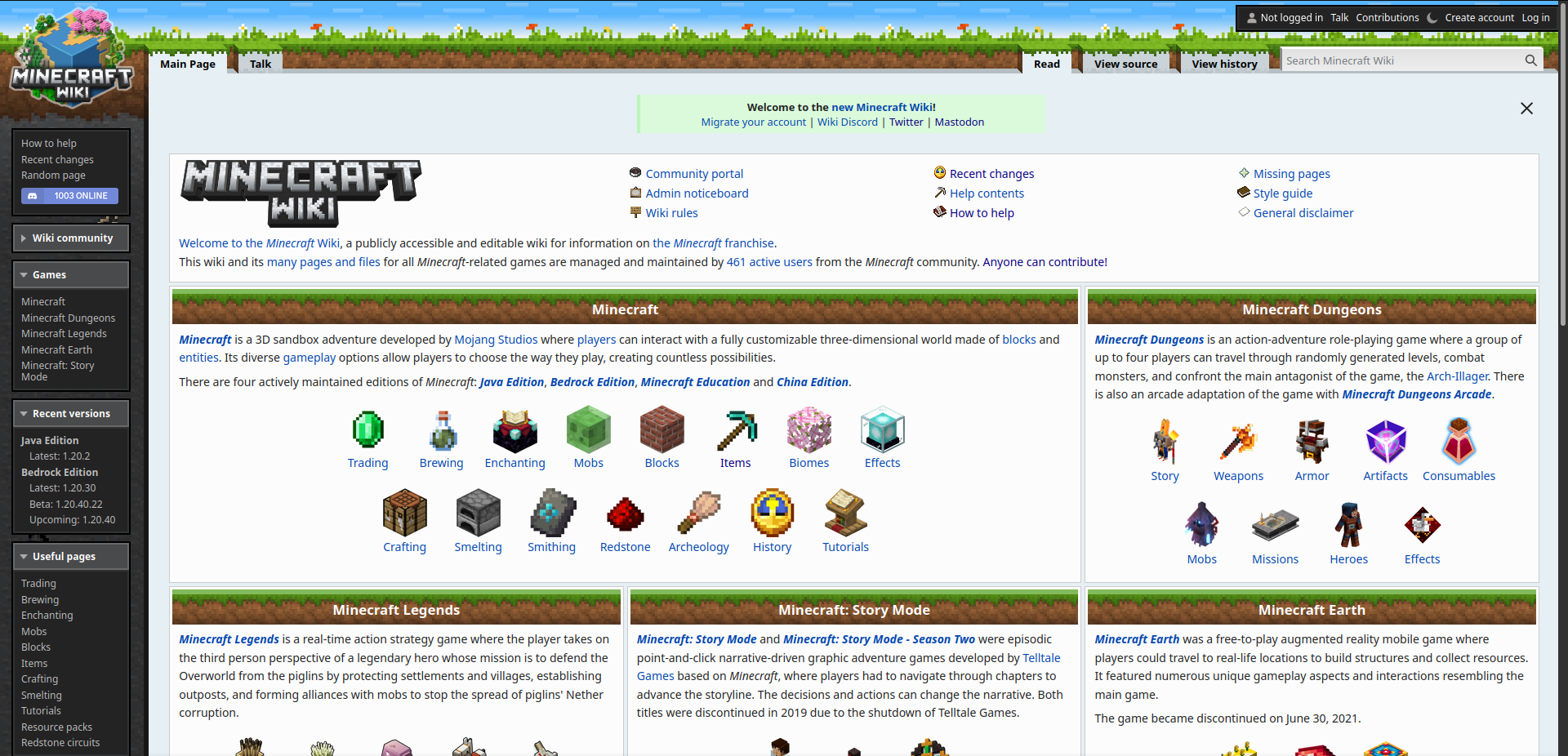This screenshot has width=1568, height=756.
Task: Open the View history tab
Action: pyautogui.click(x=1224, y=64)
